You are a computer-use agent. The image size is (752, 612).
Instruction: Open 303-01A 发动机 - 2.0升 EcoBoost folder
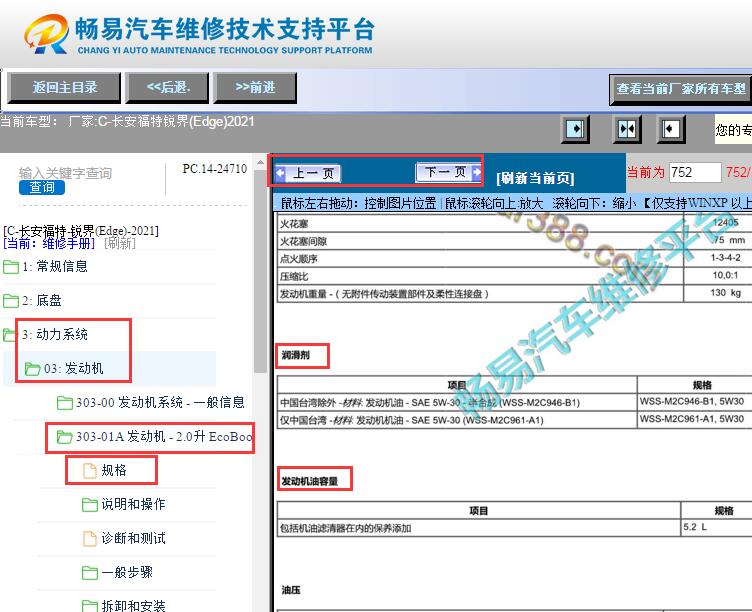coord(164,437)
